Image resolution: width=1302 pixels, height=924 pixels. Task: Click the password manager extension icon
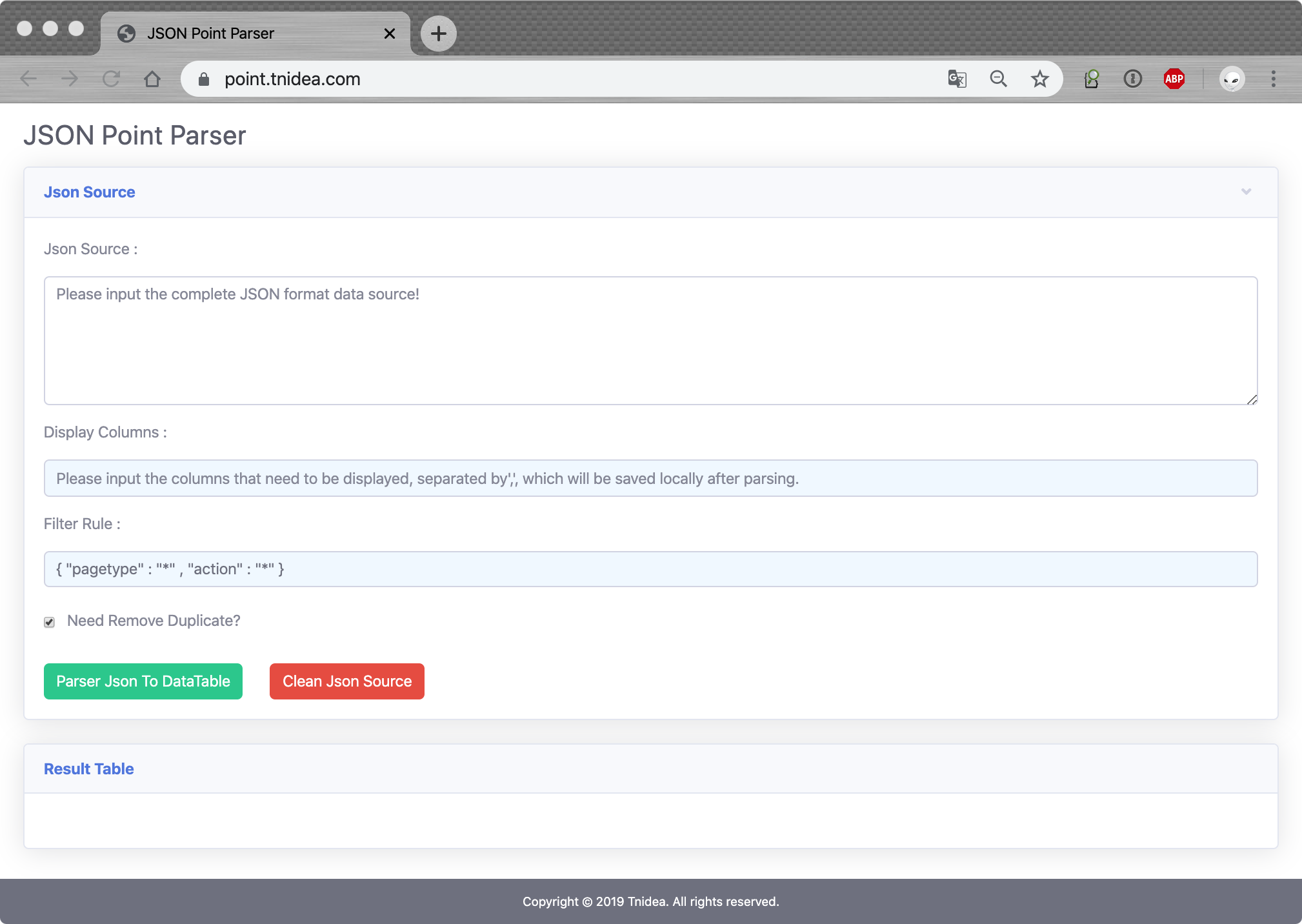click(1132, 79)
